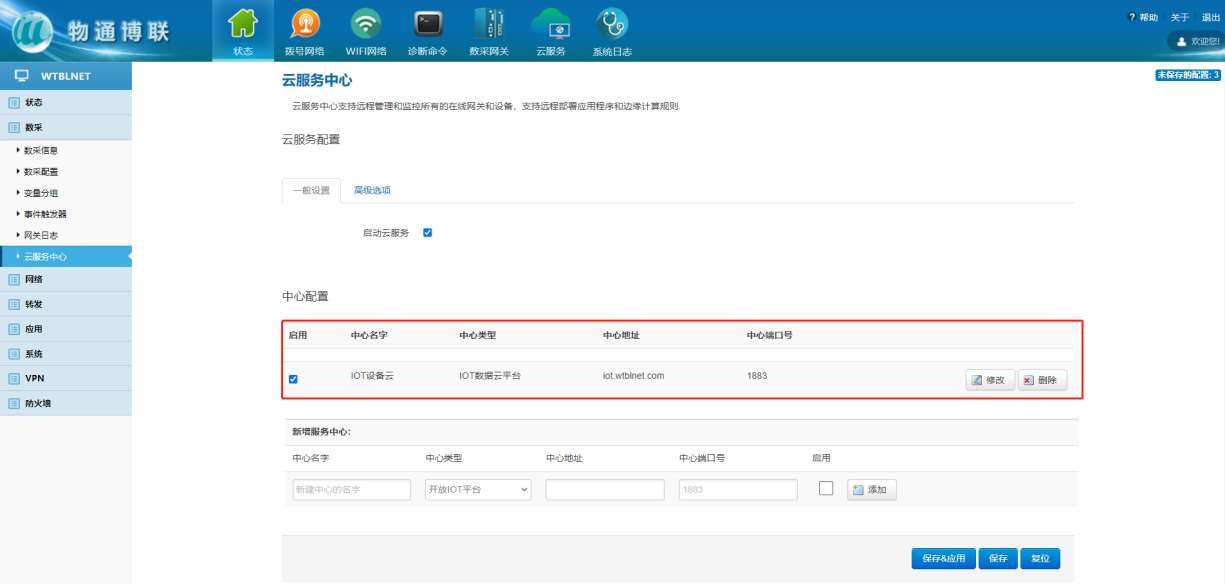Switch to the 高级选项 tab
Viewport: 1225px width, 584px height.
[x=372, y=190]
